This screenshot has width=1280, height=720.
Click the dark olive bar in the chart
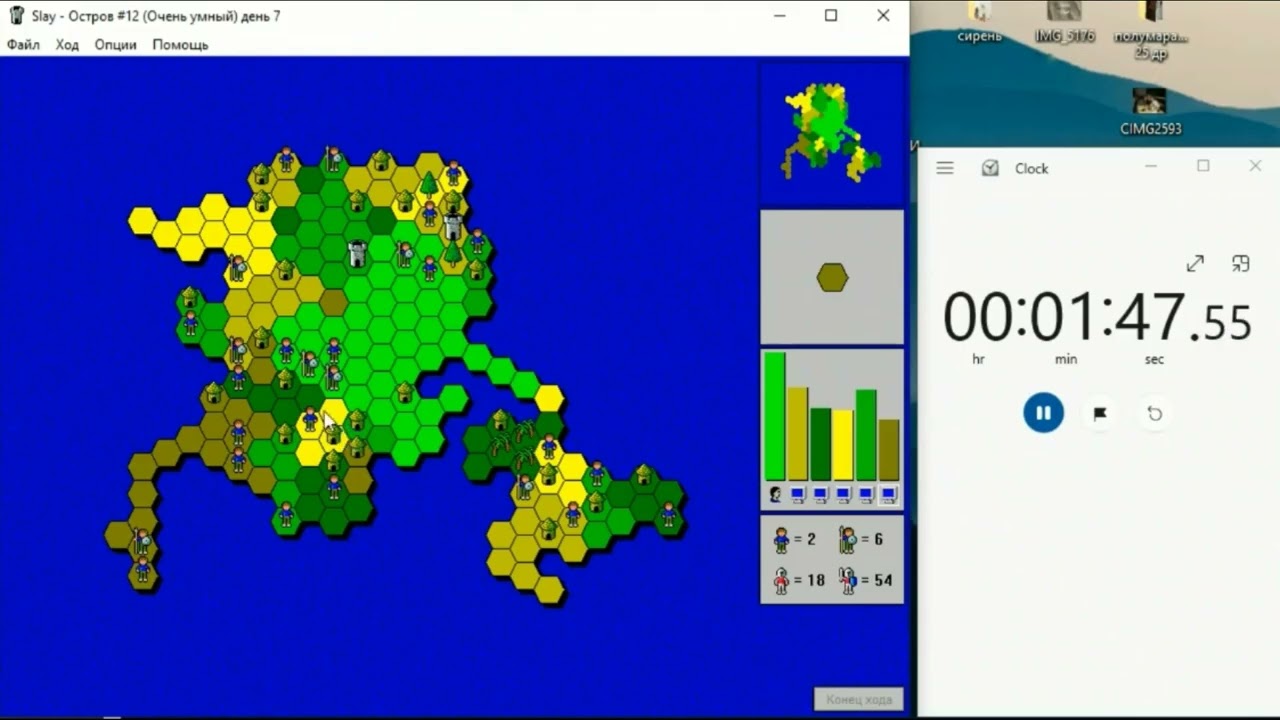click(x=889, y=450)
